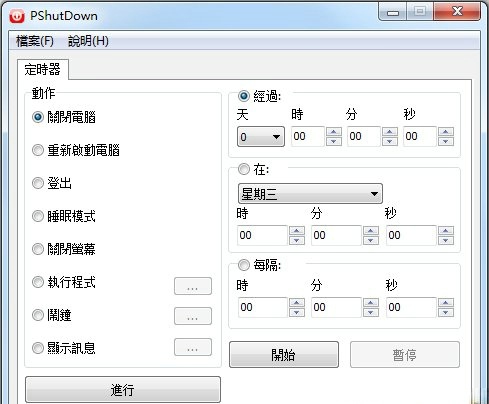Close the PShutDown window
The height and width of the screenshot is (404, 489).
pyautogui.click(x=457, y=12)
